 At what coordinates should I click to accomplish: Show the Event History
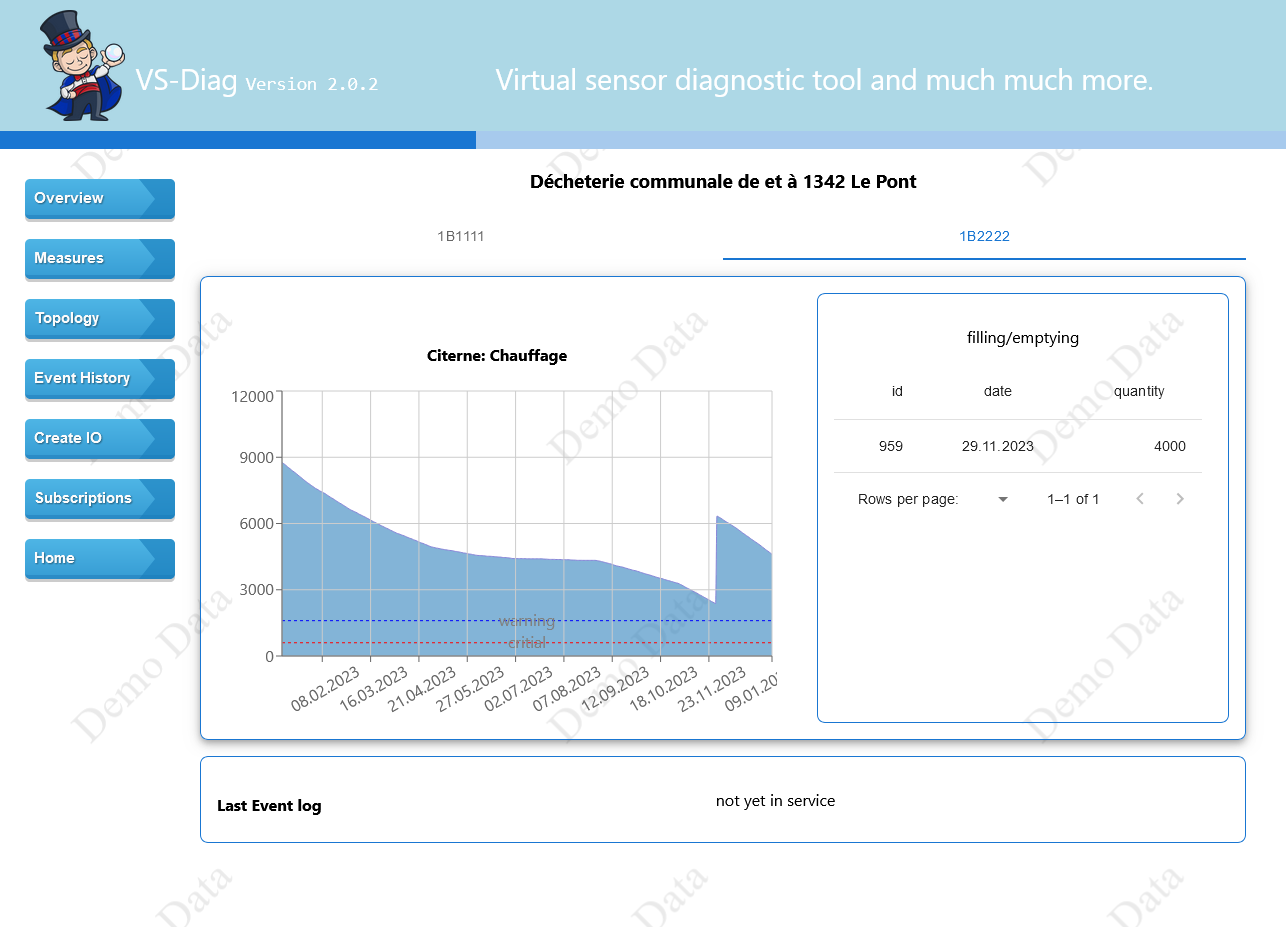99,378
